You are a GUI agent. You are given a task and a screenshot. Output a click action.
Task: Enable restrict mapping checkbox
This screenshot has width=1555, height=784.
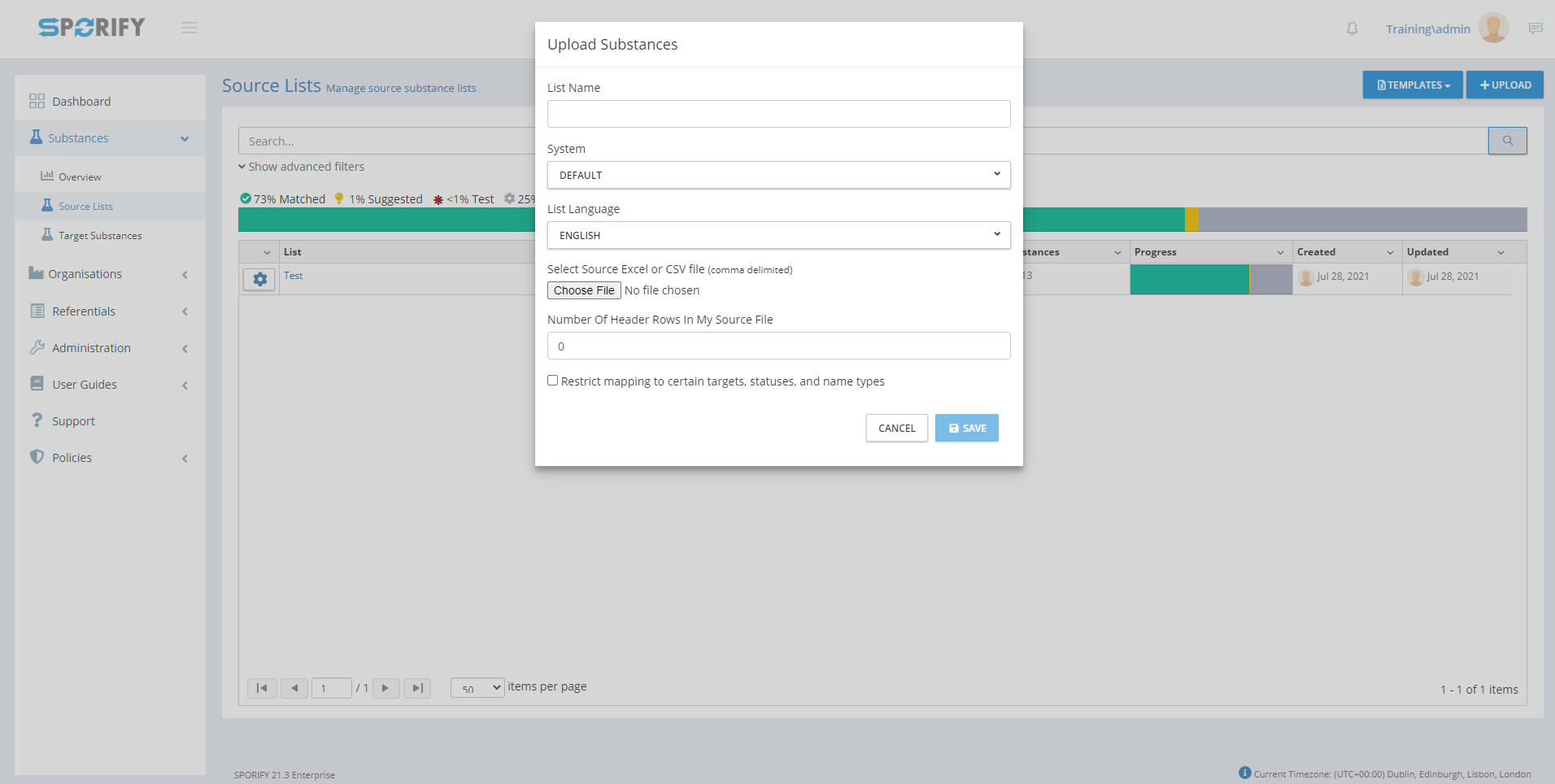(553, 381)
